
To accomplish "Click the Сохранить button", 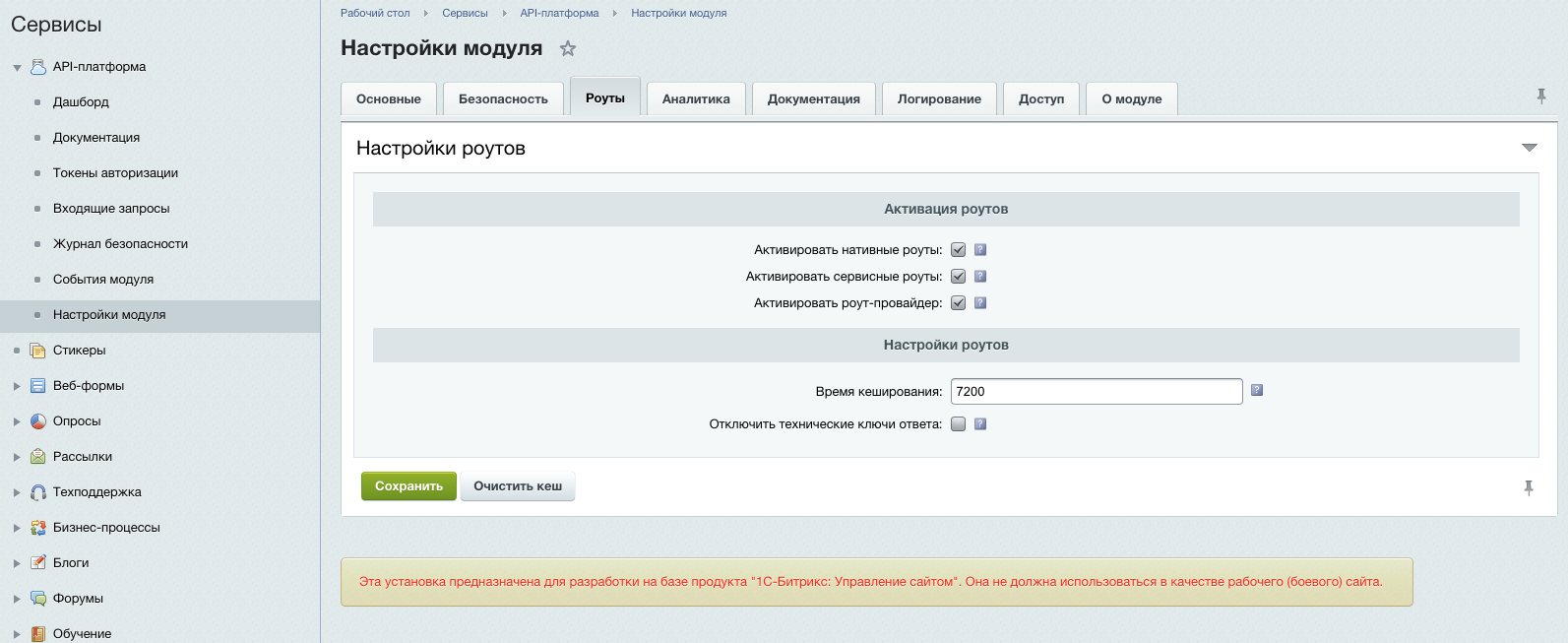I will tap(408, 486).
